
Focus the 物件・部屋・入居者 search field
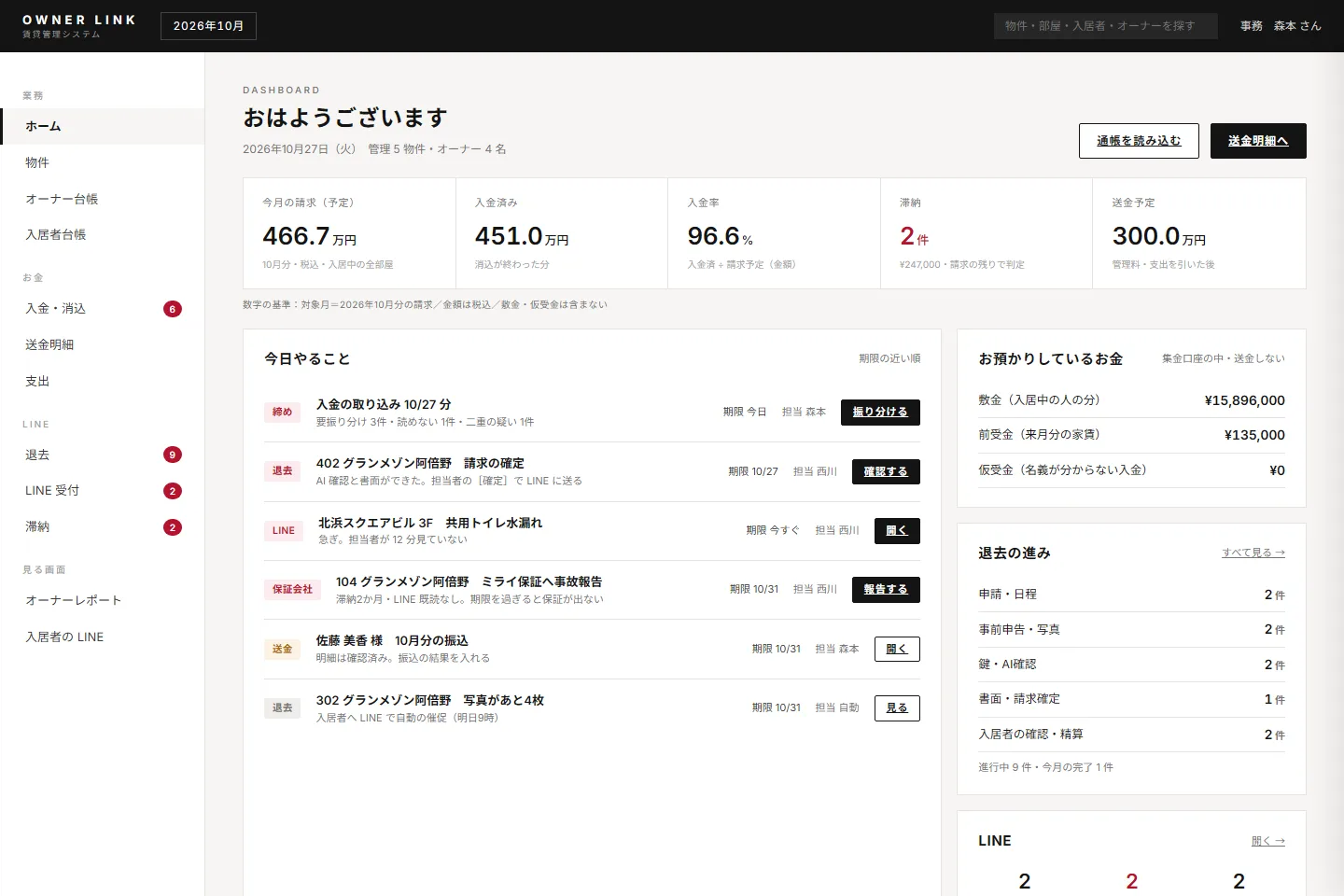click(x=1106, y=26)
